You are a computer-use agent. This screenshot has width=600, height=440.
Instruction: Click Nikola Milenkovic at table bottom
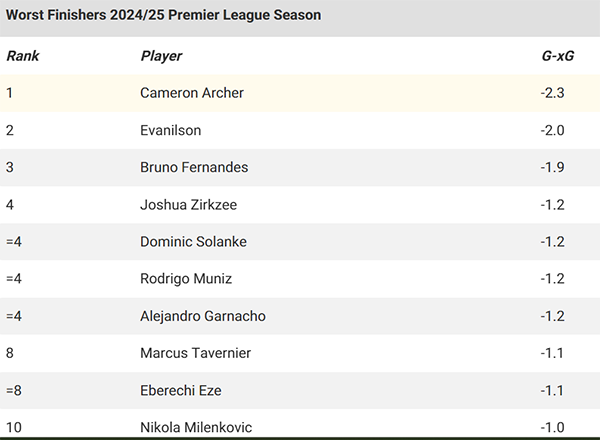196,428
